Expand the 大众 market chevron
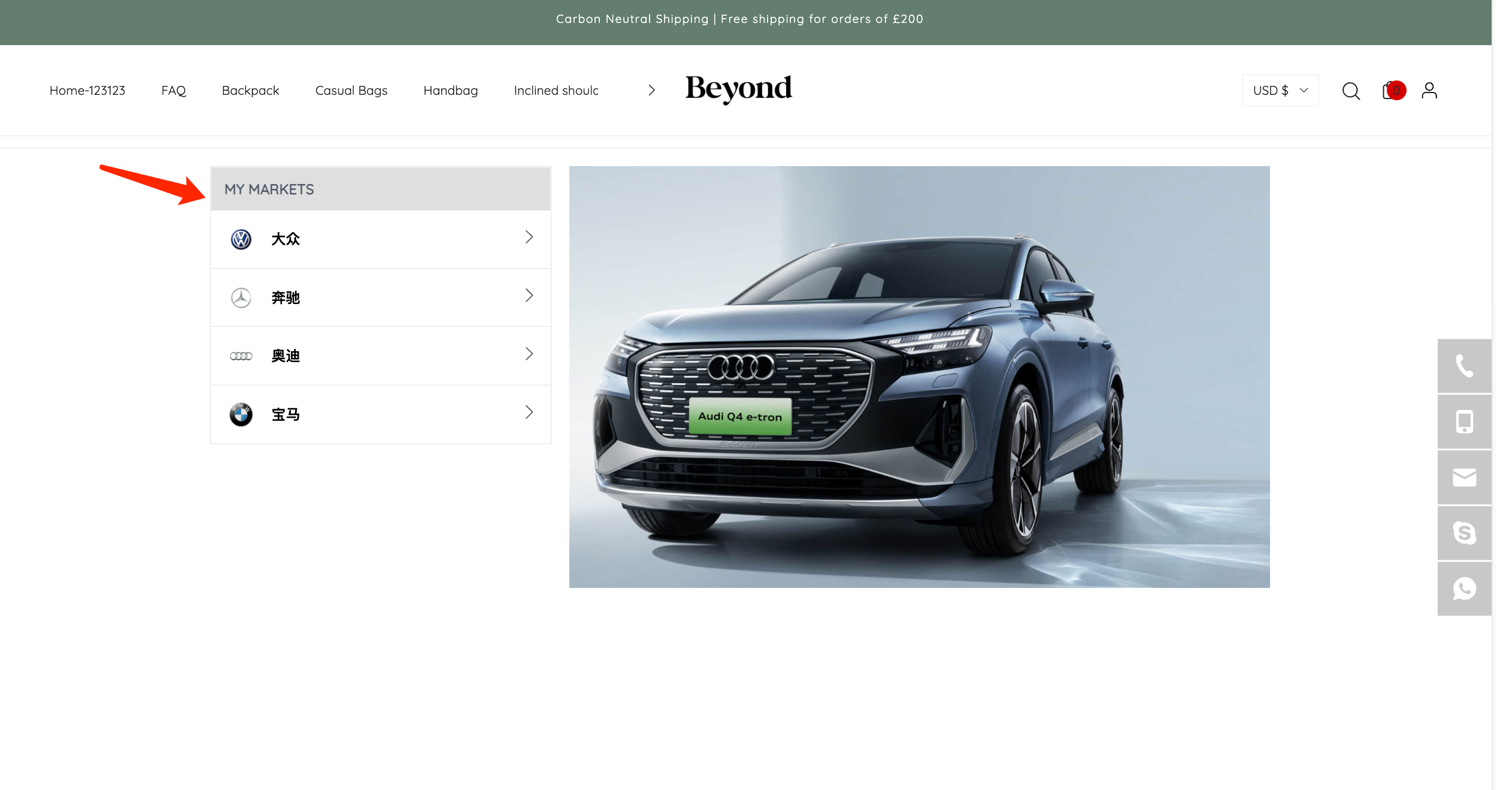 [529, 238]
